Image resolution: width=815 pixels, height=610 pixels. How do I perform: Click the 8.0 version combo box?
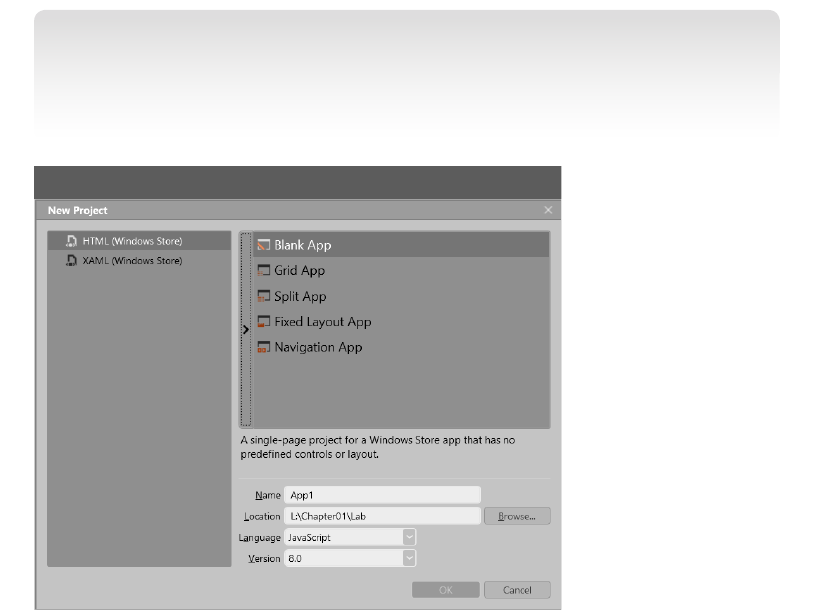click(350, 558)
